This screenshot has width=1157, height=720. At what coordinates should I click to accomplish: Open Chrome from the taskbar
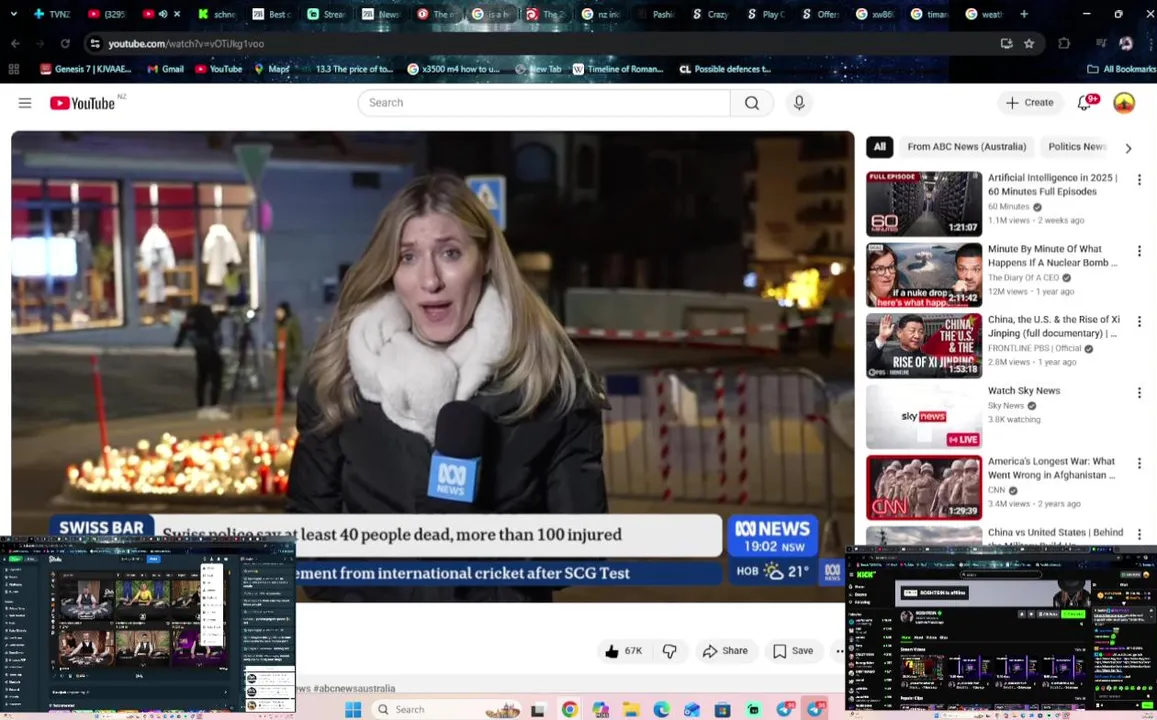point(570,710)
